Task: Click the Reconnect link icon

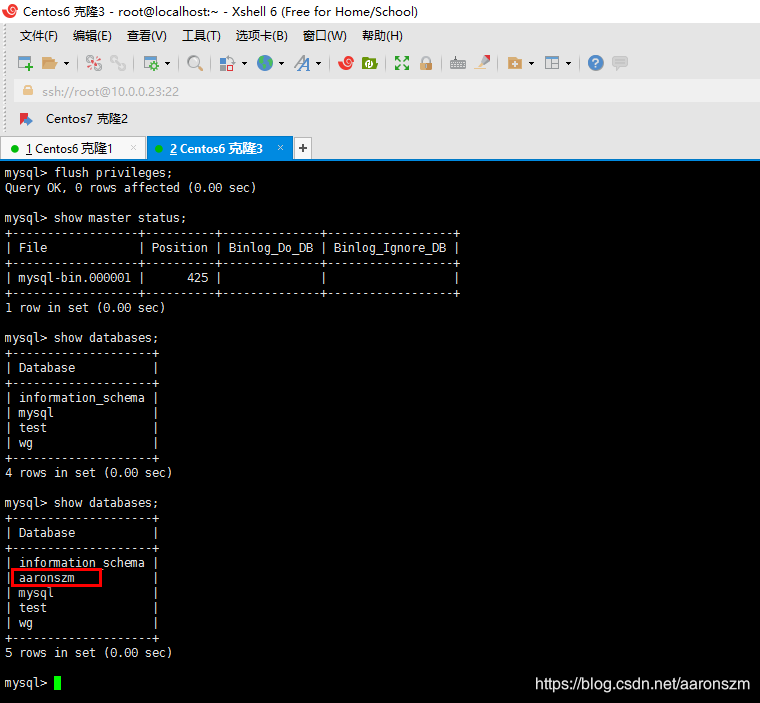Action: coord(118,63)
